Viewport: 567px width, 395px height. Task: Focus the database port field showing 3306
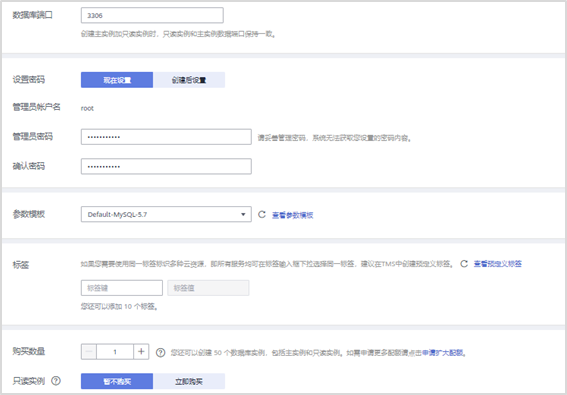pyautogui.click(x=152, y=15)
